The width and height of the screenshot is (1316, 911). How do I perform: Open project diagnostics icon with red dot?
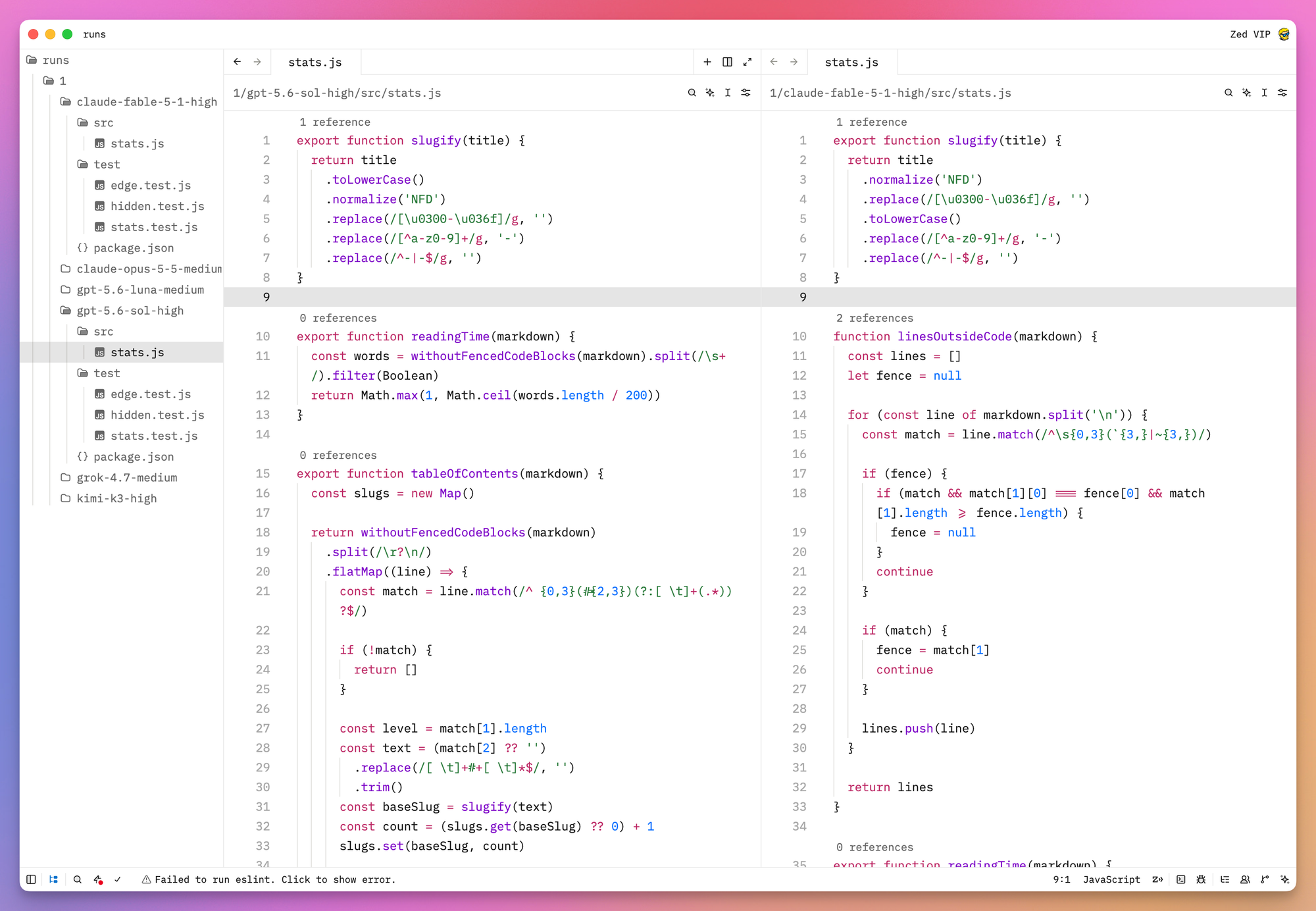click(98, 879)
